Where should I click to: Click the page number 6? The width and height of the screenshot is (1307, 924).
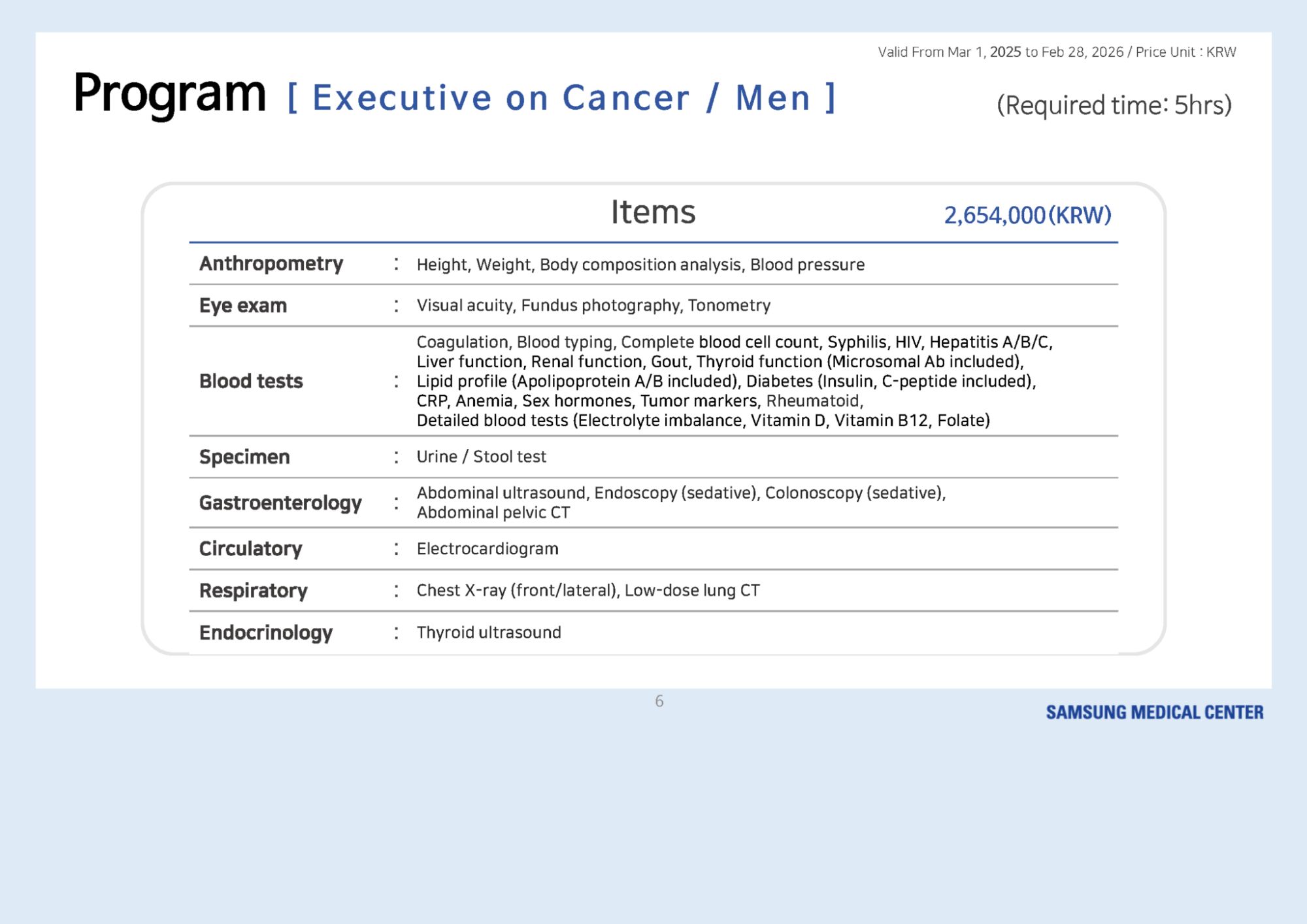(659, 701)
